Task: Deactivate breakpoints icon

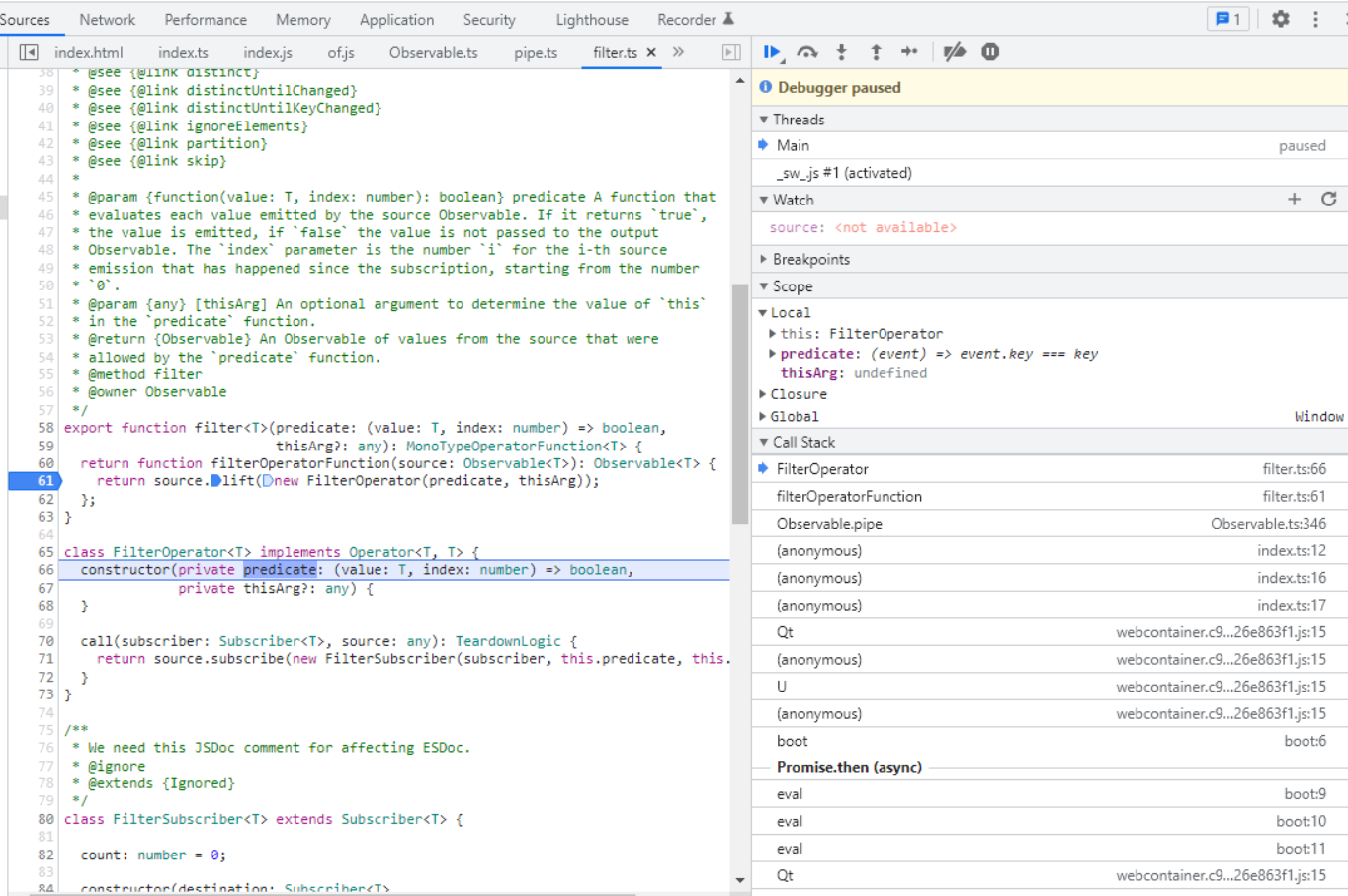Action: point(954,52)
